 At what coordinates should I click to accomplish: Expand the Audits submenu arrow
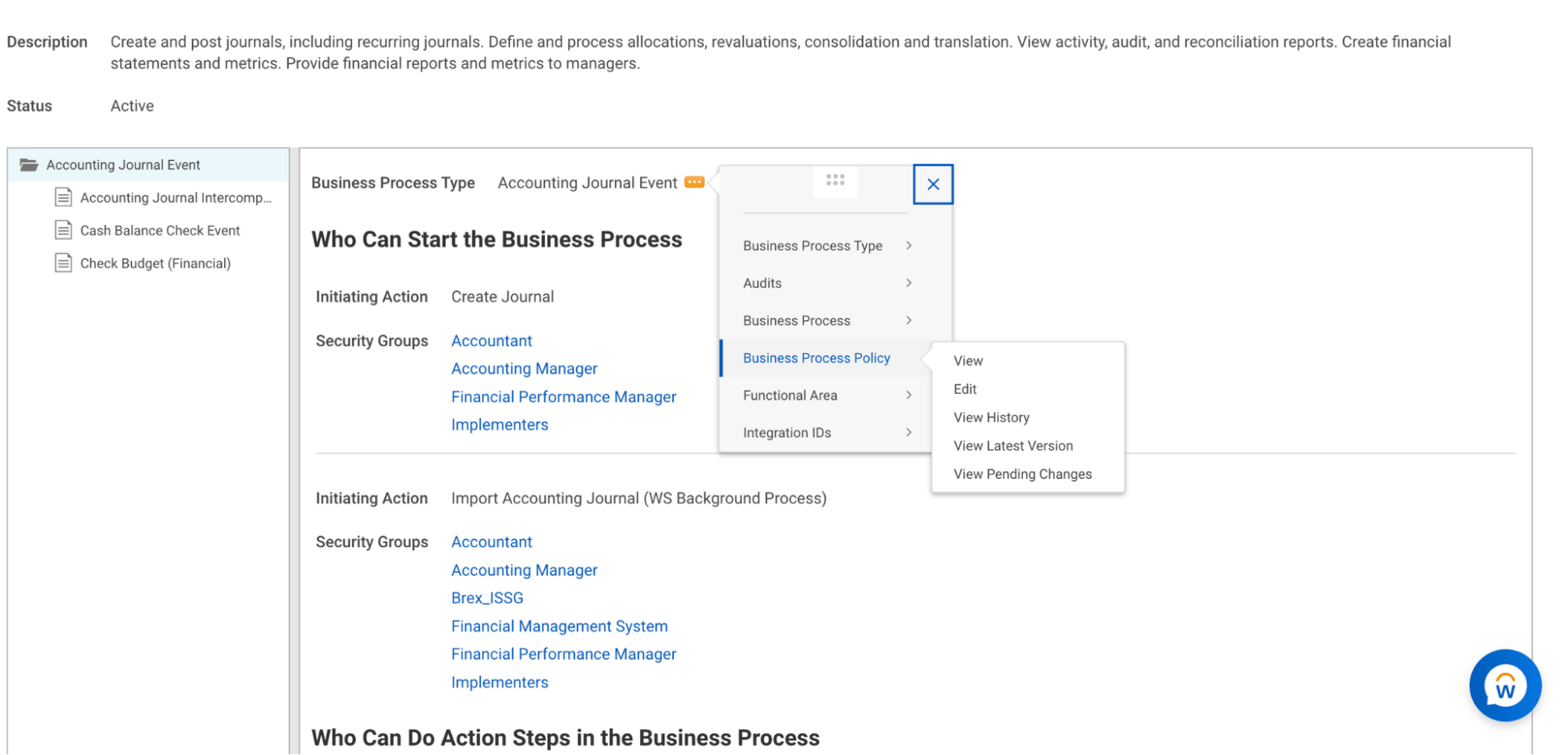point(908,283)
